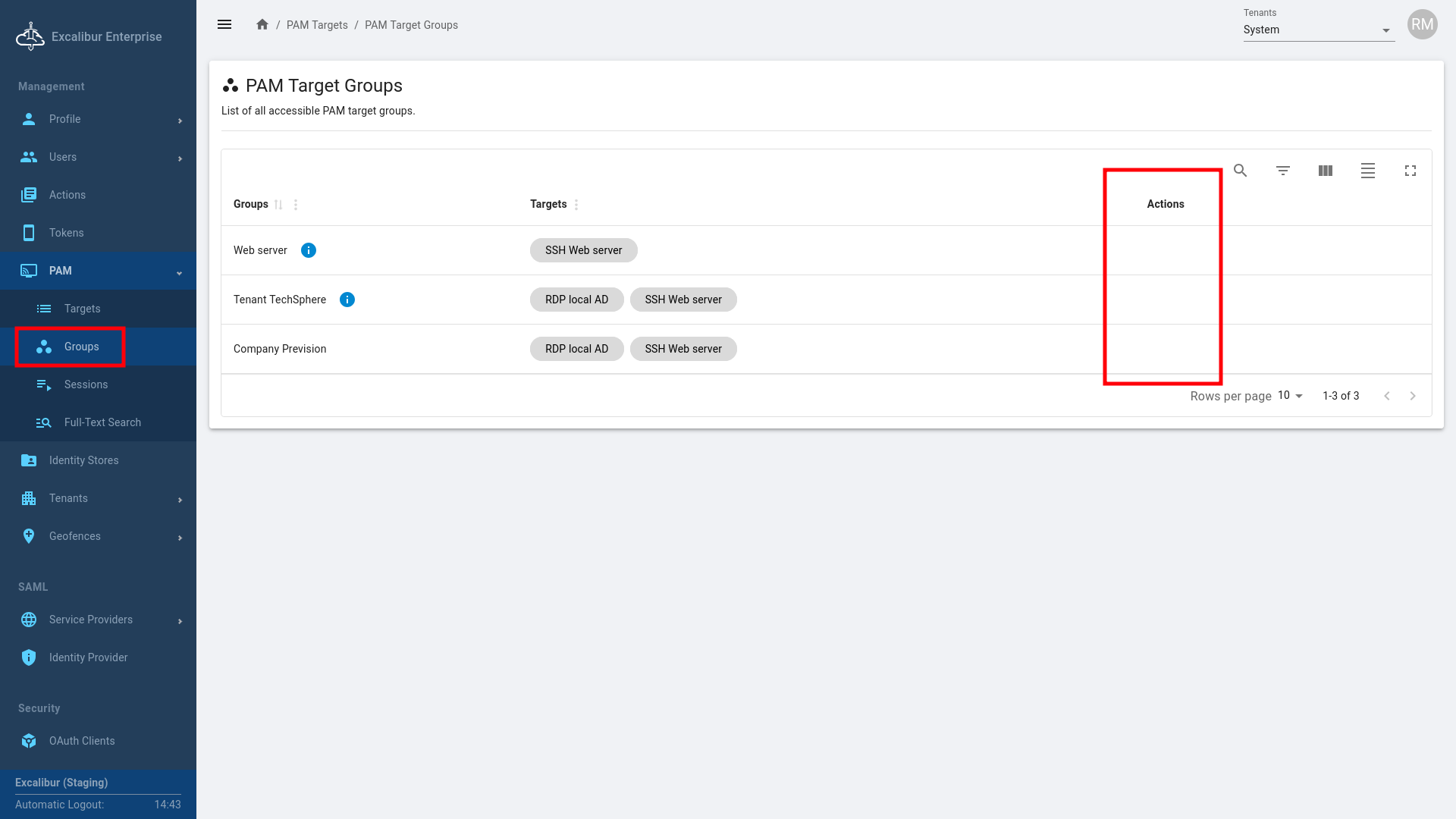Change rows per page selector

[x=1289, y=396]
